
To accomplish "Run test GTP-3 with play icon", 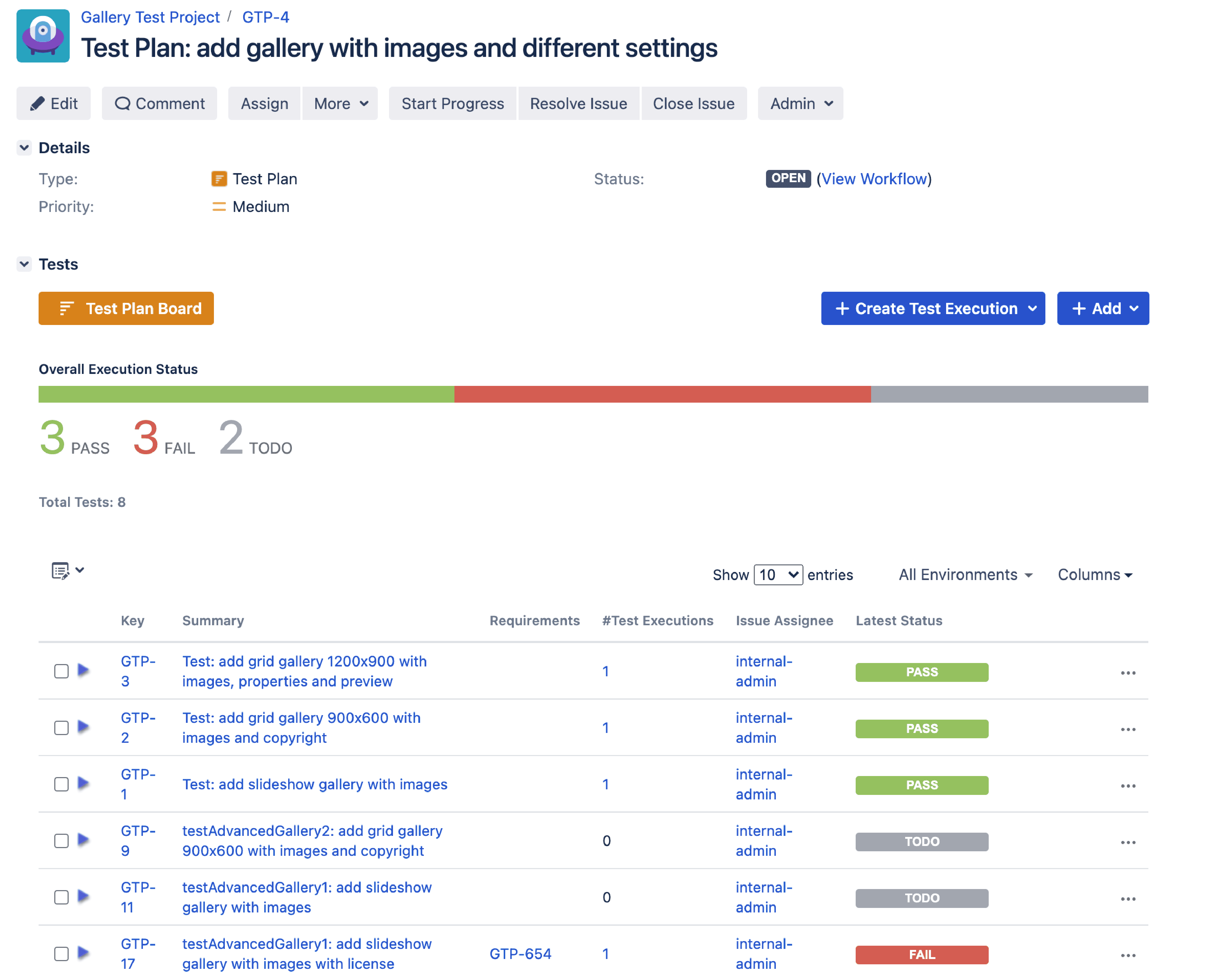I will pos(84,670).
